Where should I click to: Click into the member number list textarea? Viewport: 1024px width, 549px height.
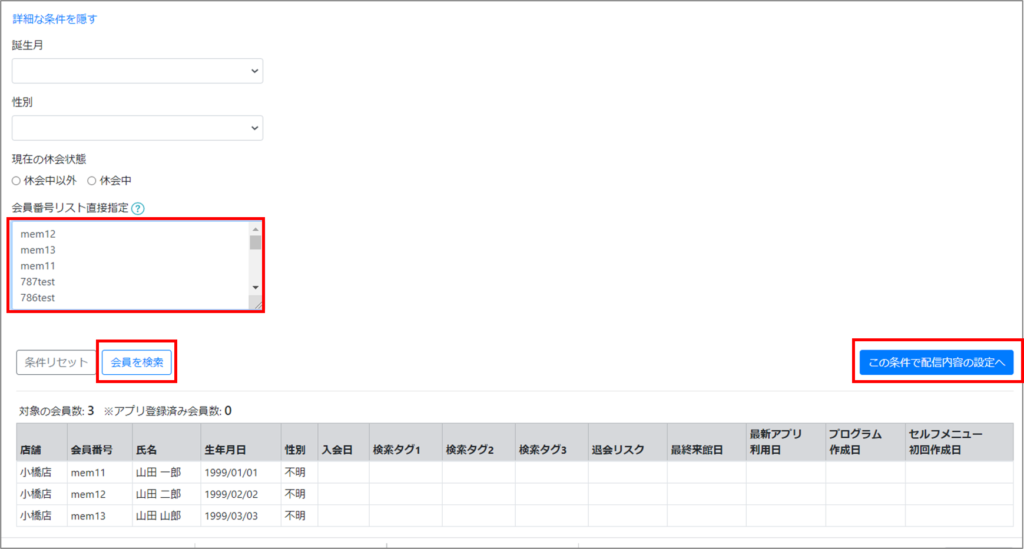coord(130,265)
